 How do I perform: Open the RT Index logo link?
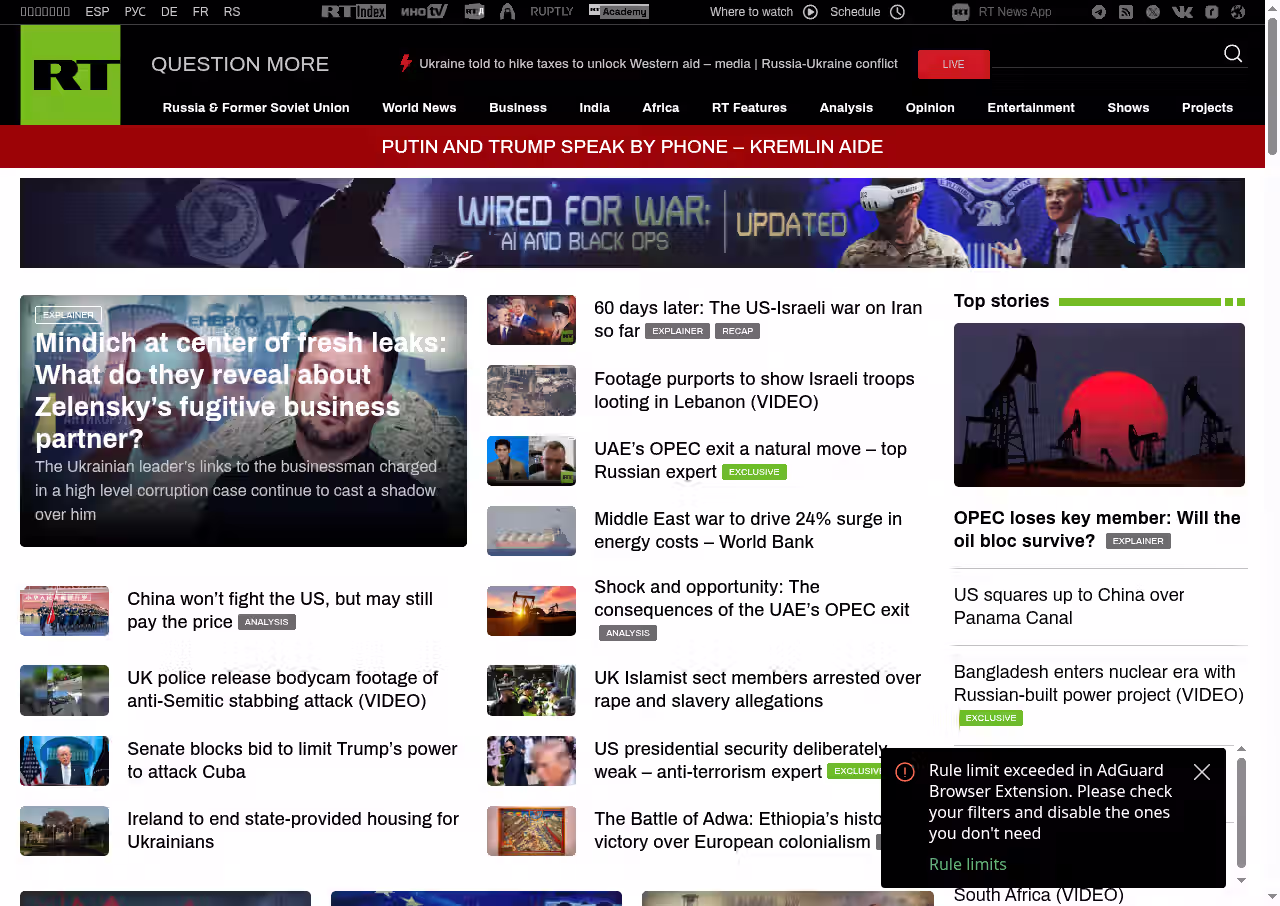pos(353,12)
